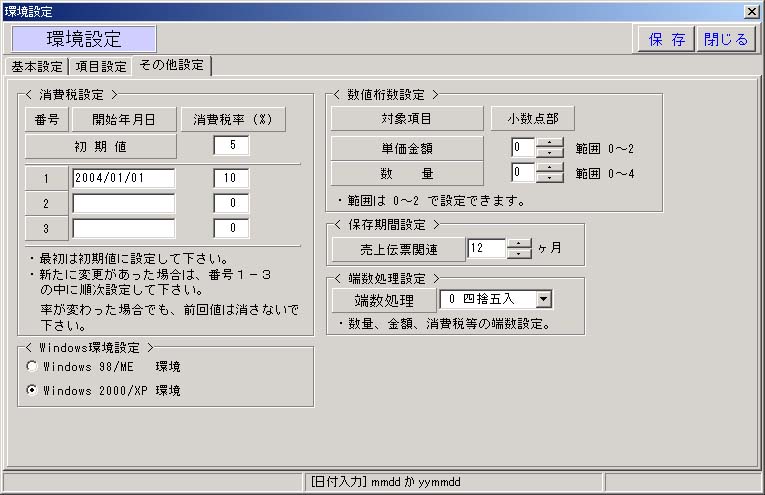Select Windows 2000/XP 環境 radio button
Viewport: 765px width, 495px height.
click(x=32, y=390)
